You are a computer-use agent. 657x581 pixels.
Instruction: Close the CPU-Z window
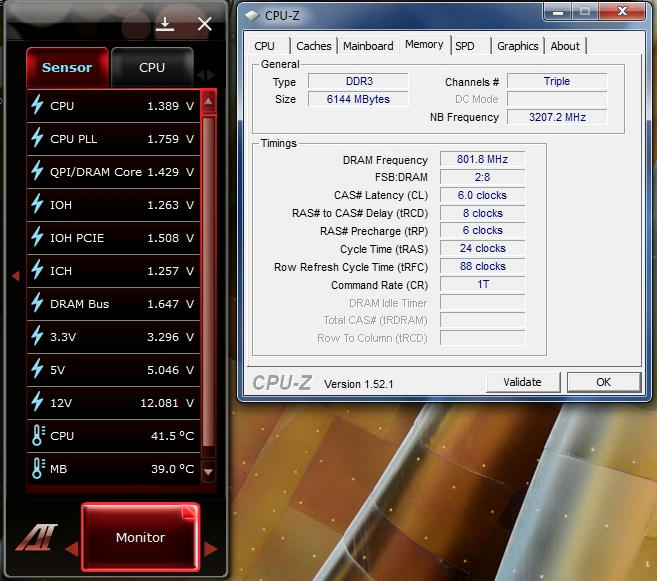click(622, 11)
